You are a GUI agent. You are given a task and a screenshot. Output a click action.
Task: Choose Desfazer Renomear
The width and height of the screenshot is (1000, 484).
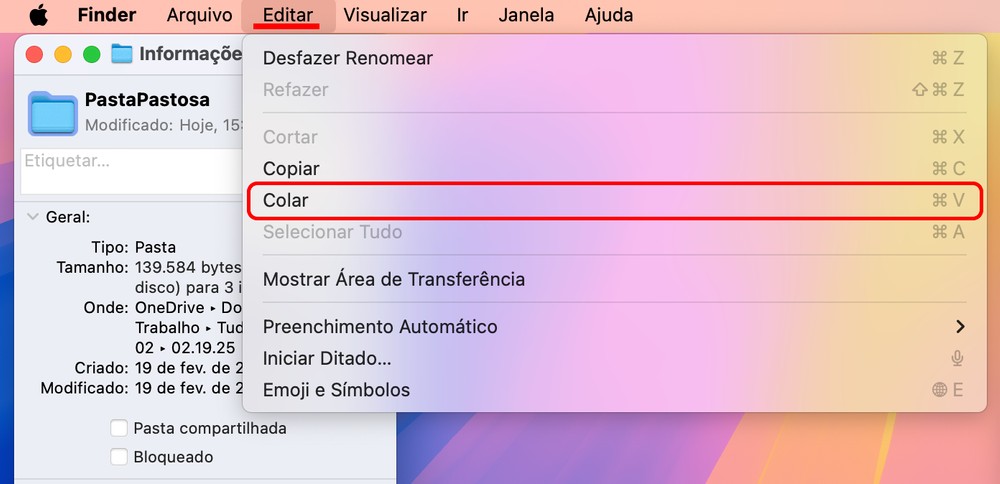coord(347,58)
